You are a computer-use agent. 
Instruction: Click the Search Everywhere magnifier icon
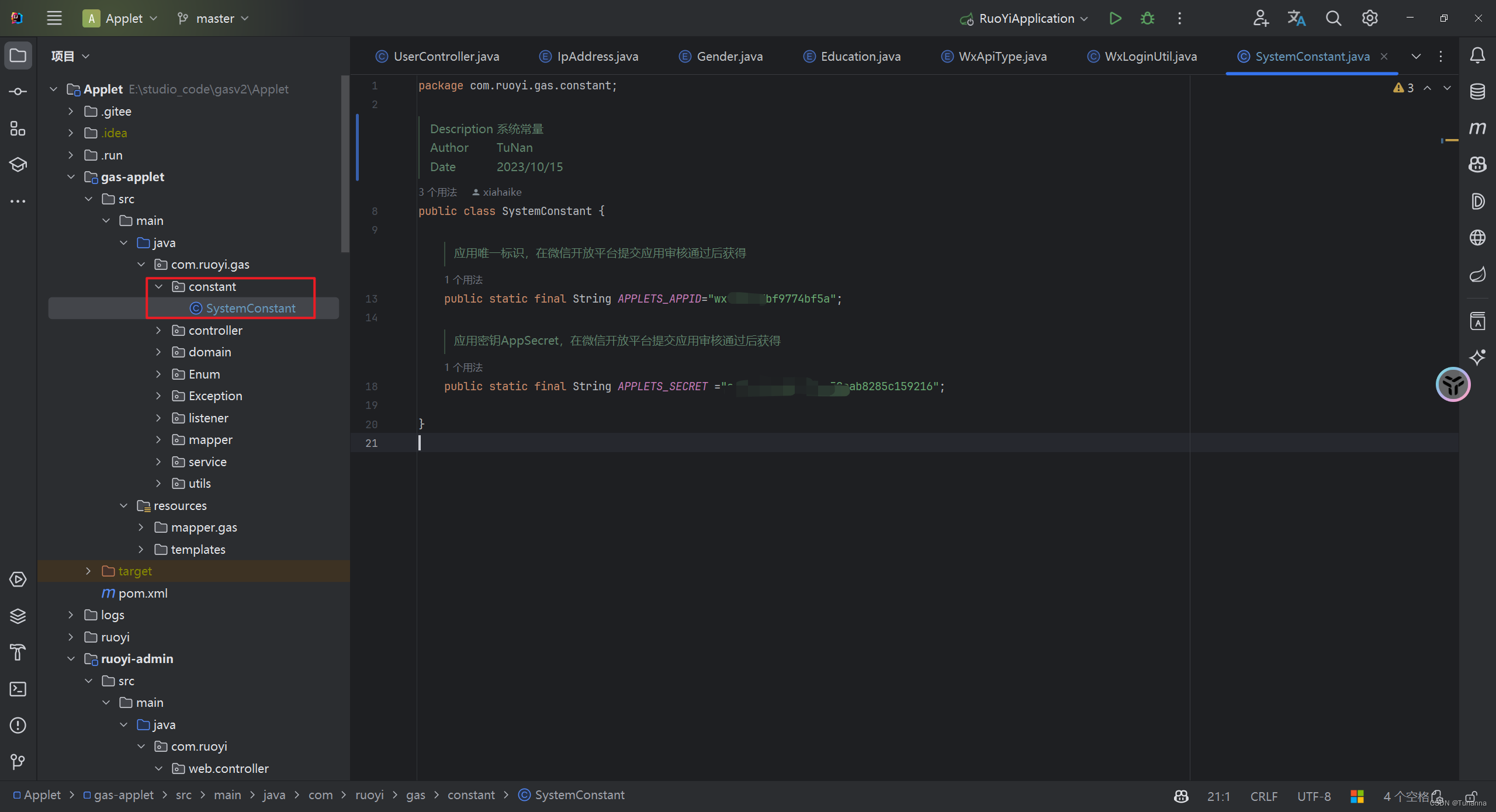1333,18
